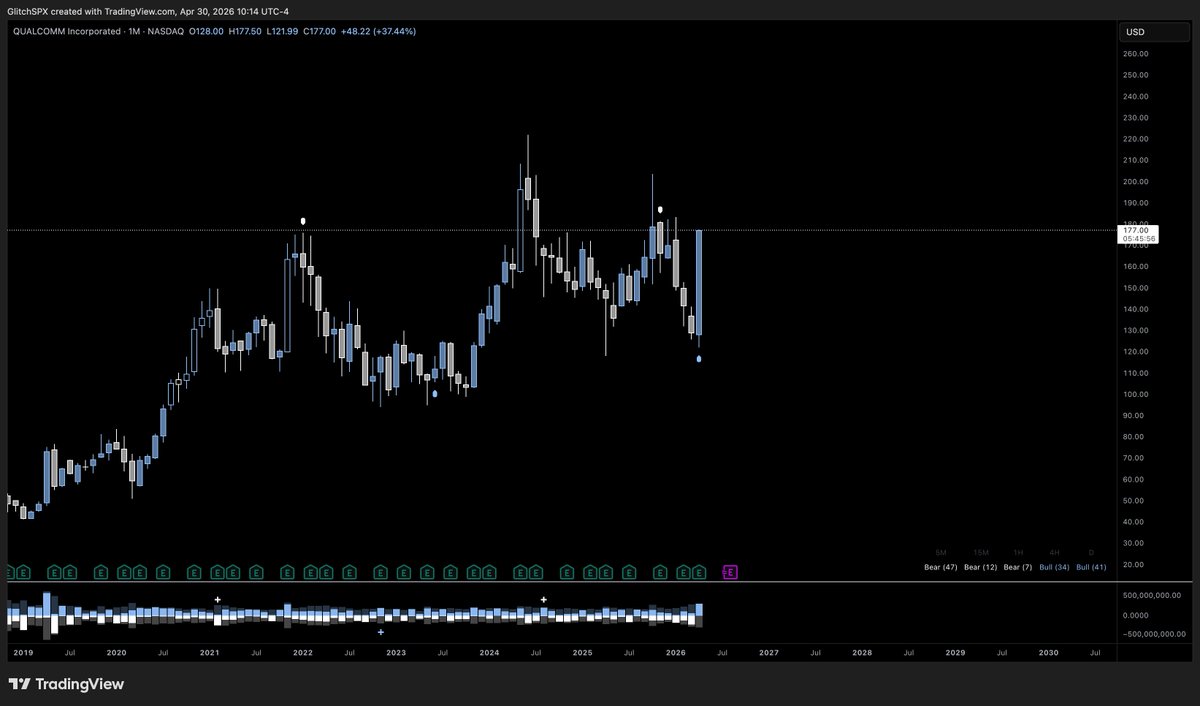The image size is (1200, 706).
Task: Click the −500,000,000.00 volume axis label
Action: coord(1154,634)
